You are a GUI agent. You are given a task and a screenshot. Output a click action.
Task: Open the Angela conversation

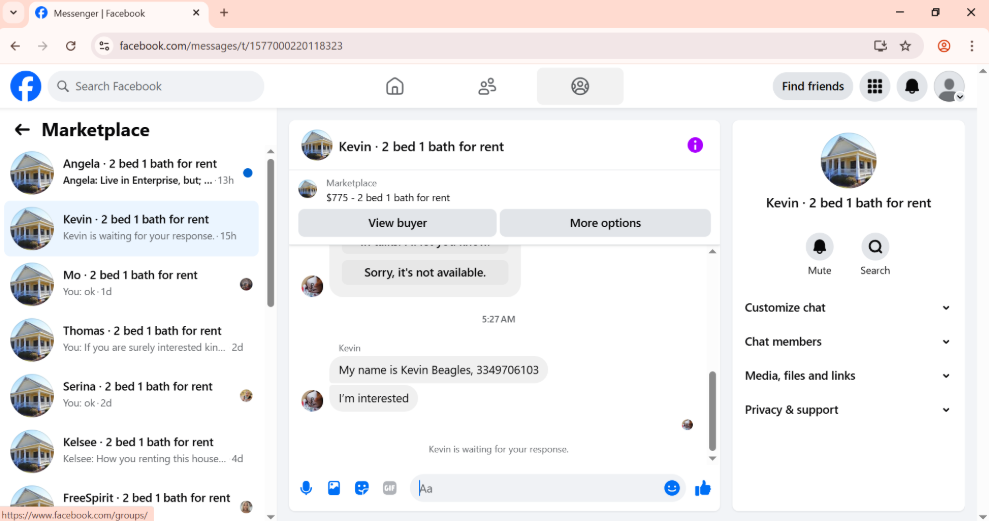pos(131,172)
